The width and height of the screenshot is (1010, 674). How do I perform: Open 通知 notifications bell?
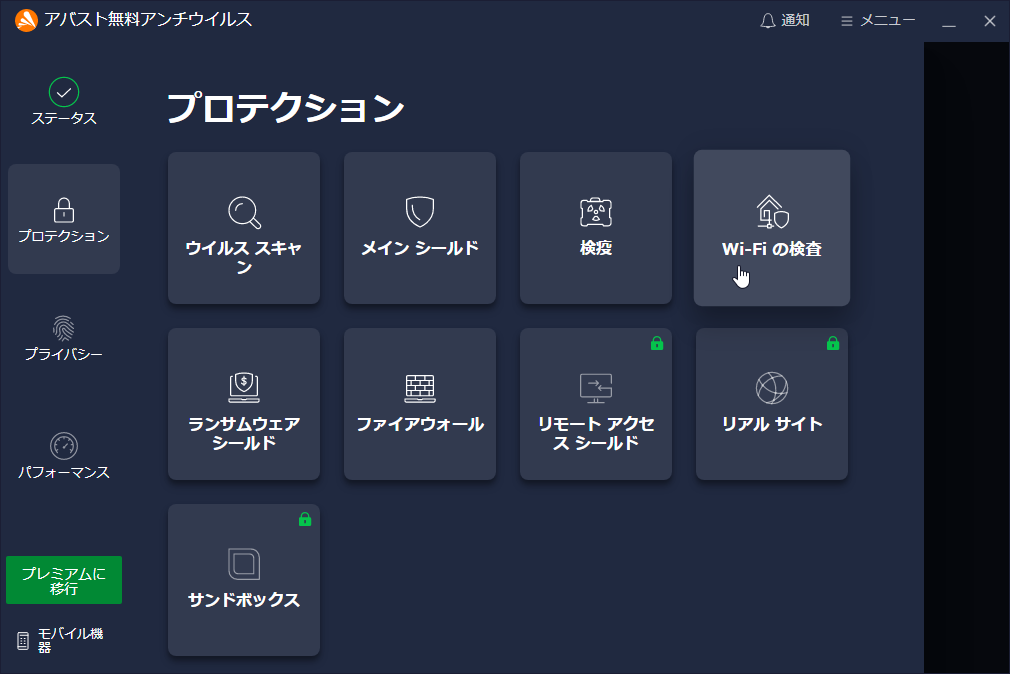(785, 21)
